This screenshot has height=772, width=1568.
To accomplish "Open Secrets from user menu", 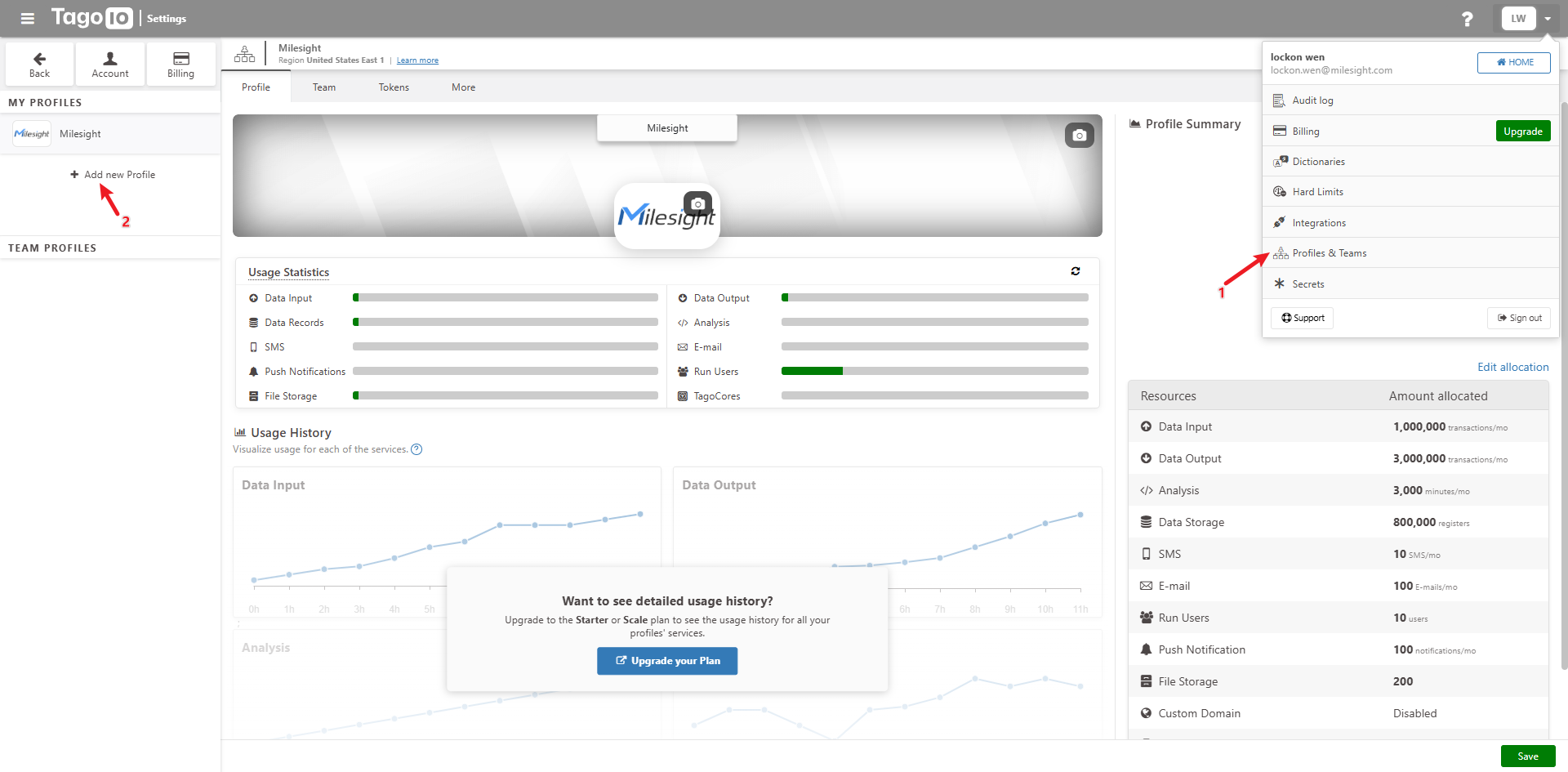I will 1410,284.
